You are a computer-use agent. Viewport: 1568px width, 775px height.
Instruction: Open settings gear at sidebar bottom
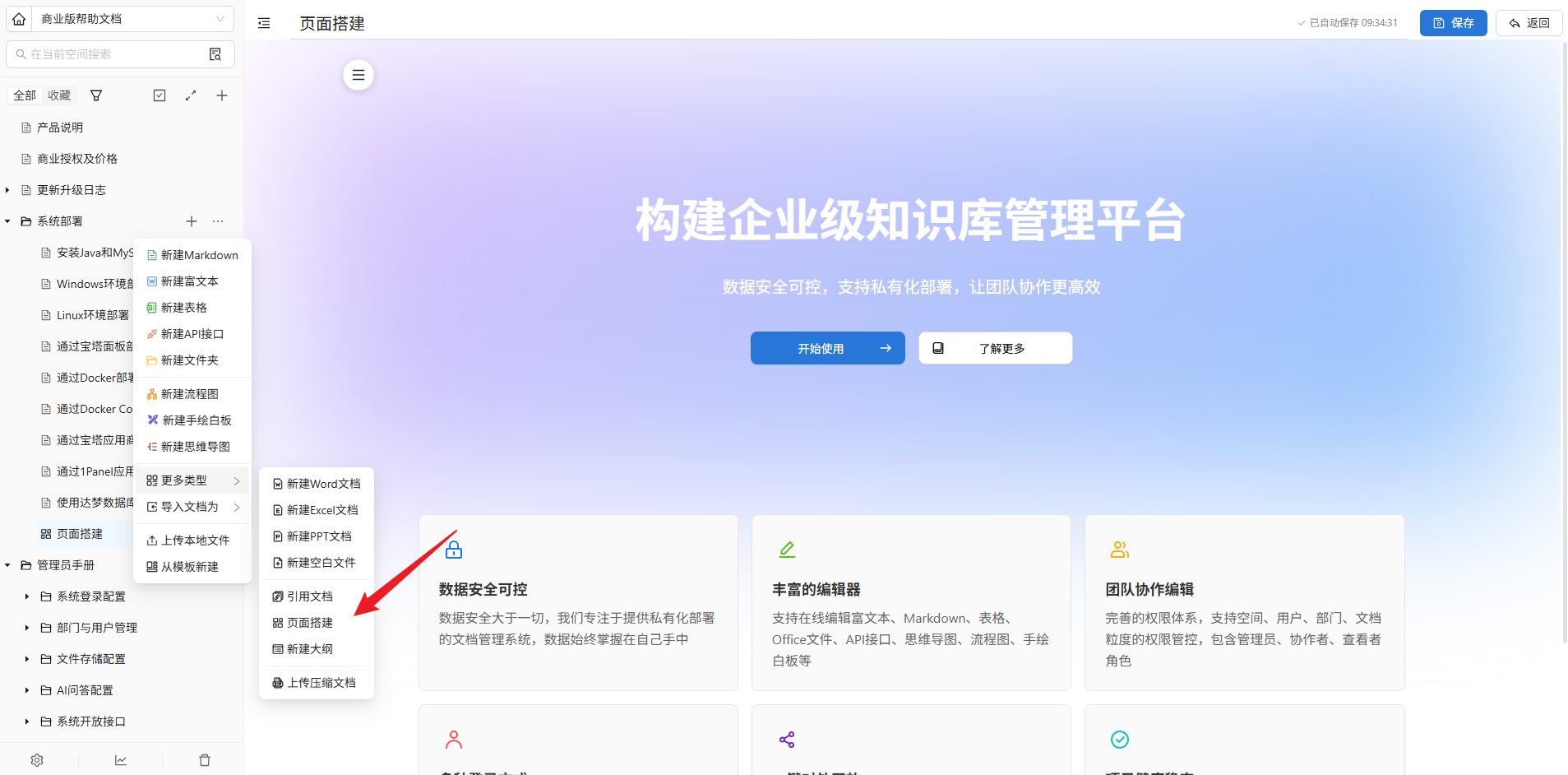37,760
